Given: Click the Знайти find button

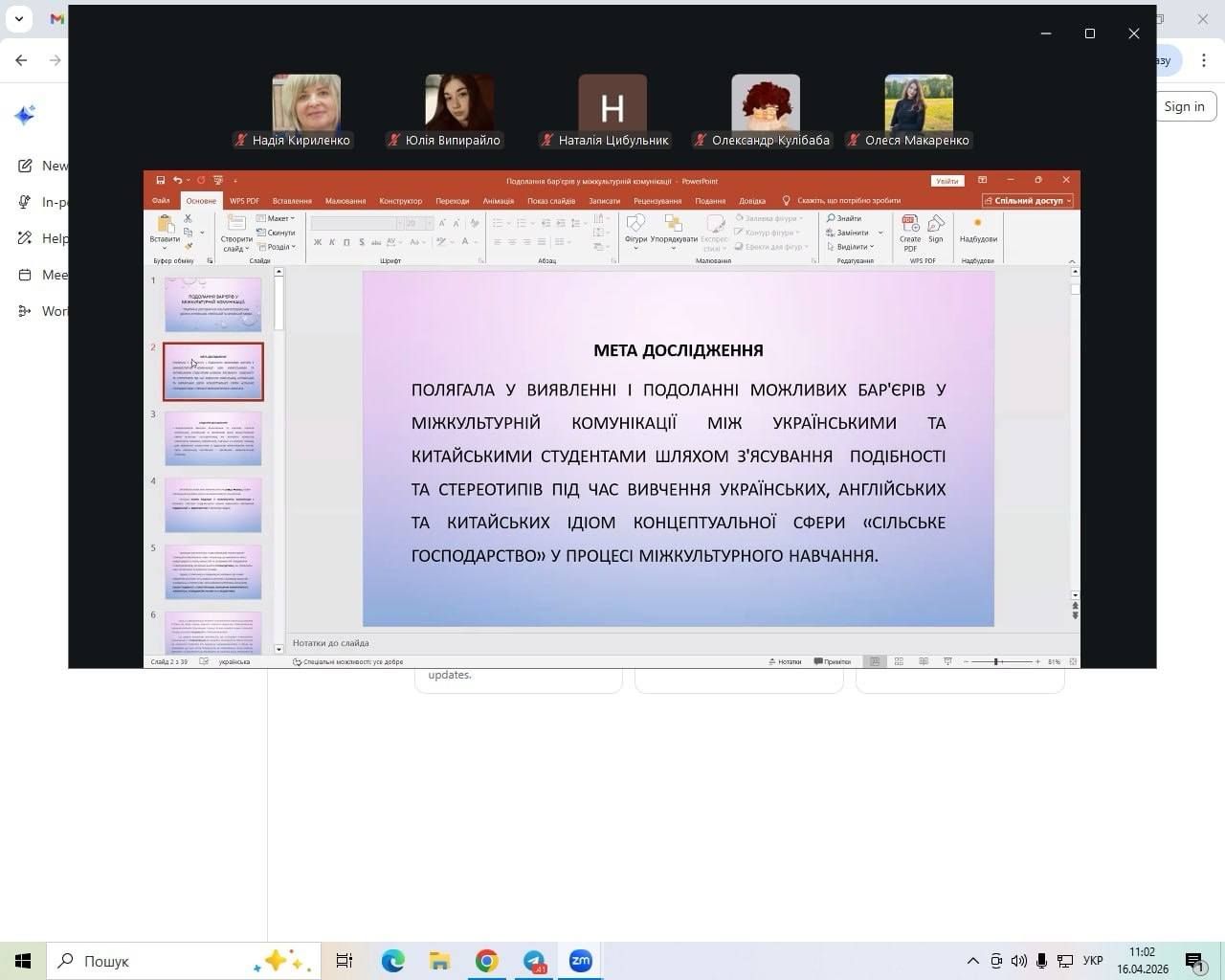Looking at the screenshot, I should coord(844,218).
